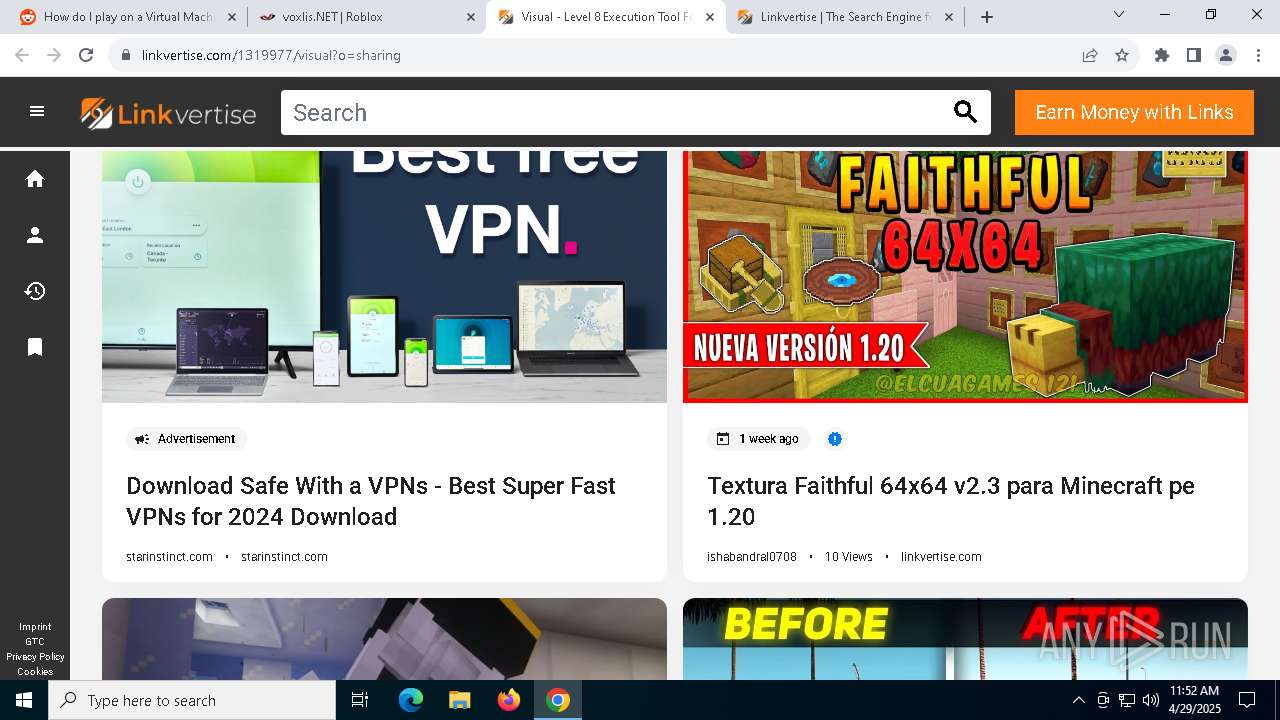Launch Microsoft Edge from taskbar
The width and height of the screenshot is (1280, 720).
click(411, 700)
